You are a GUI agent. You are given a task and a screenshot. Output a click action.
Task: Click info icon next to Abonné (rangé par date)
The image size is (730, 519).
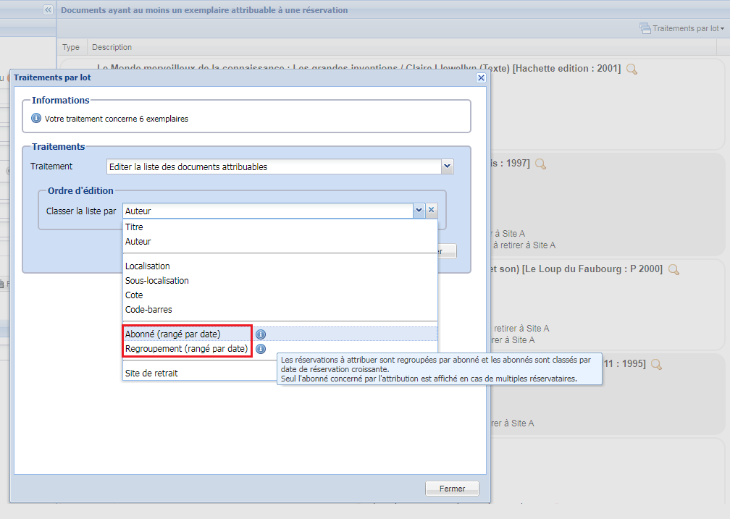(x=260, y=334)
